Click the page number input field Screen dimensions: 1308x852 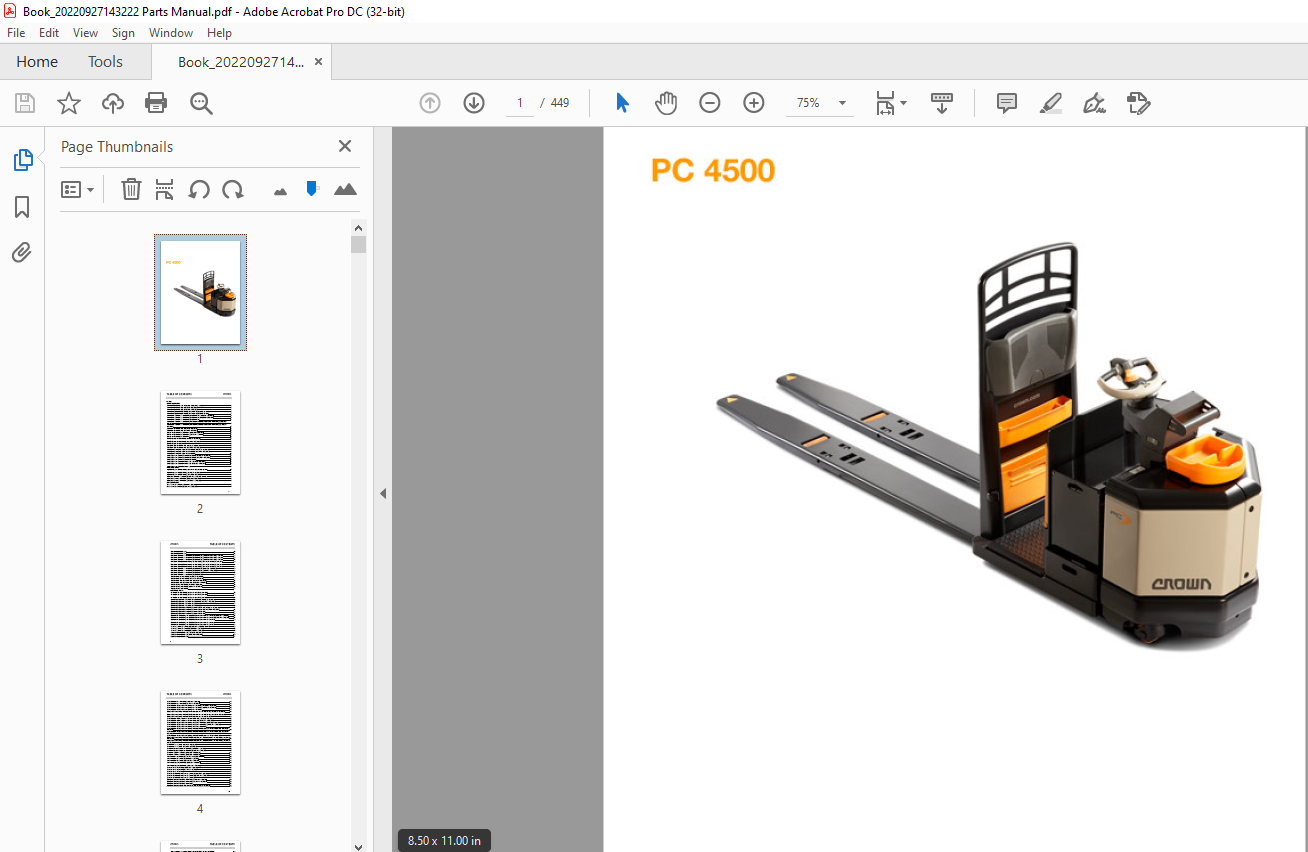pyautogui.click(x=520, y=103)
